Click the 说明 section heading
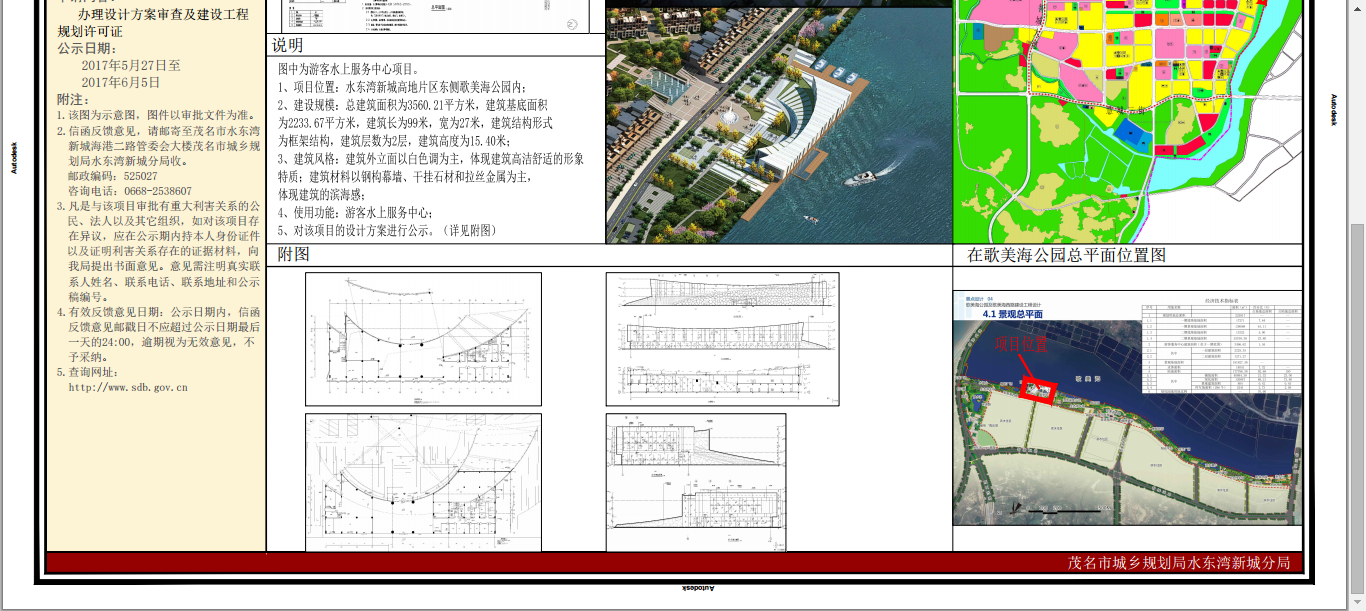The image size is (1366, 611). click(288, 46)
